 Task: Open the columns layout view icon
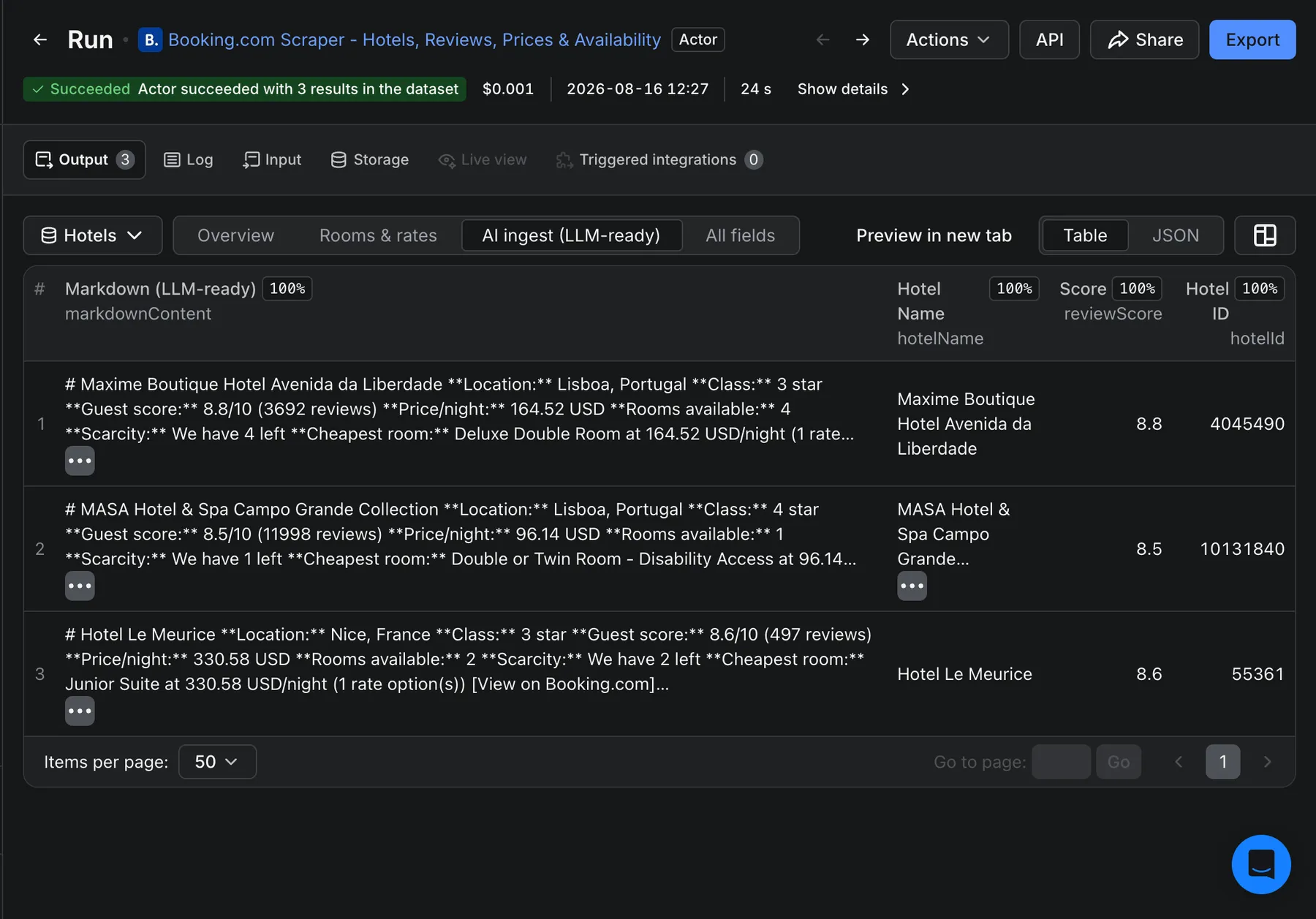click(1265, 235)
